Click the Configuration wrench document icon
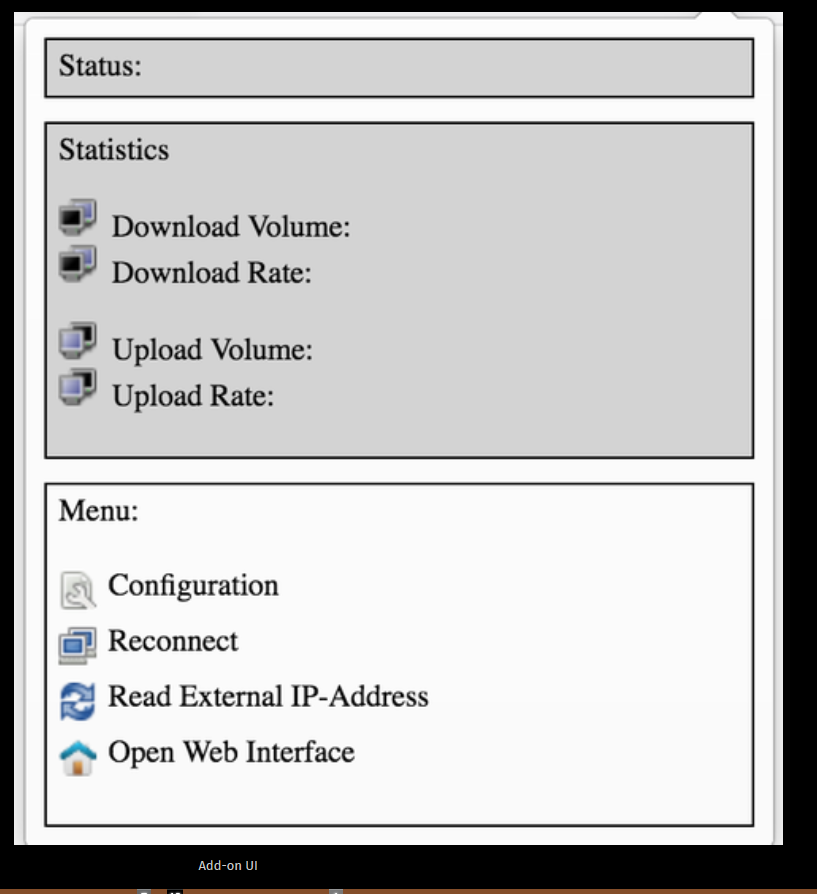Viewport: 817px width, 894px height. click(78, 590)
